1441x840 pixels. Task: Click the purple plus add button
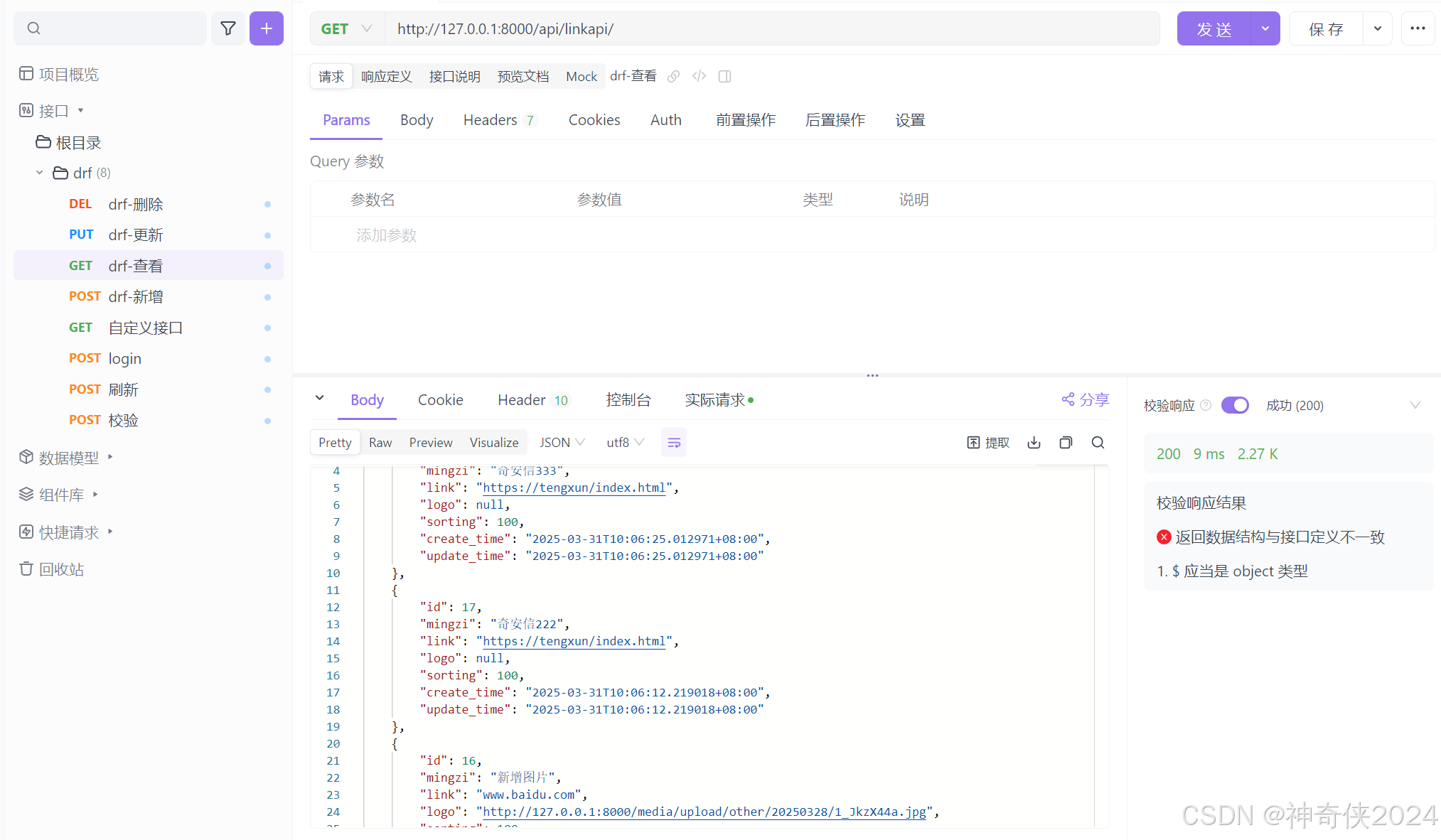coord(267,28)
